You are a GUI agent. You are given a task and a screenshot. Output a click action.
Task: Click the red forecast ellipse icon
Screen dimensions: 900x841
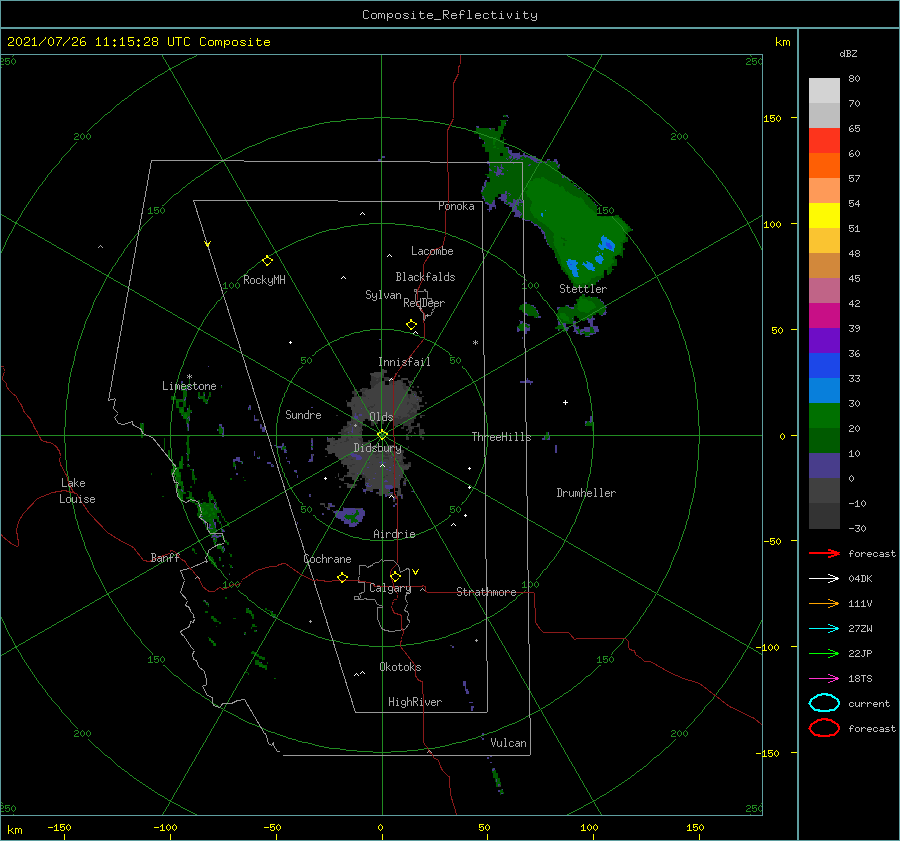coord(824,728)
